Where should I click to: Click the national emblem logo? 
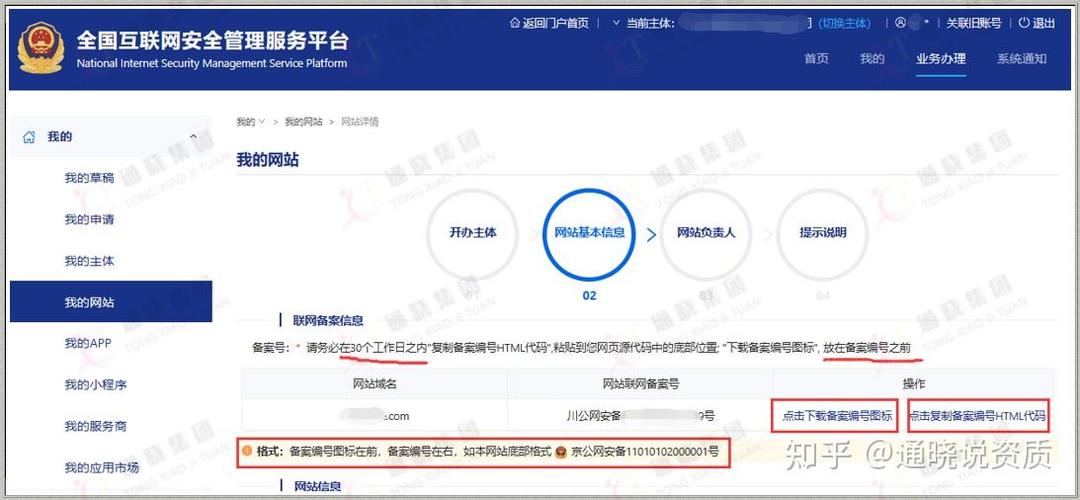(x=41, y=49)
